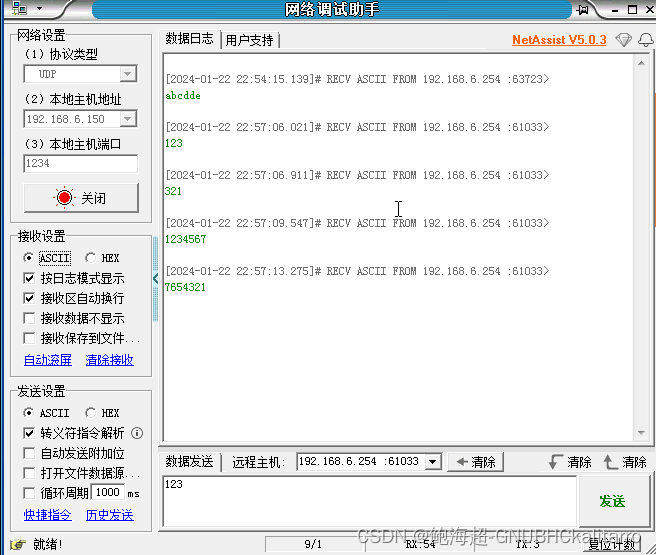The width and height of the screenshot is (656, 555).
Task: Click the received line abcdde
Action: (x=183, y=96)
